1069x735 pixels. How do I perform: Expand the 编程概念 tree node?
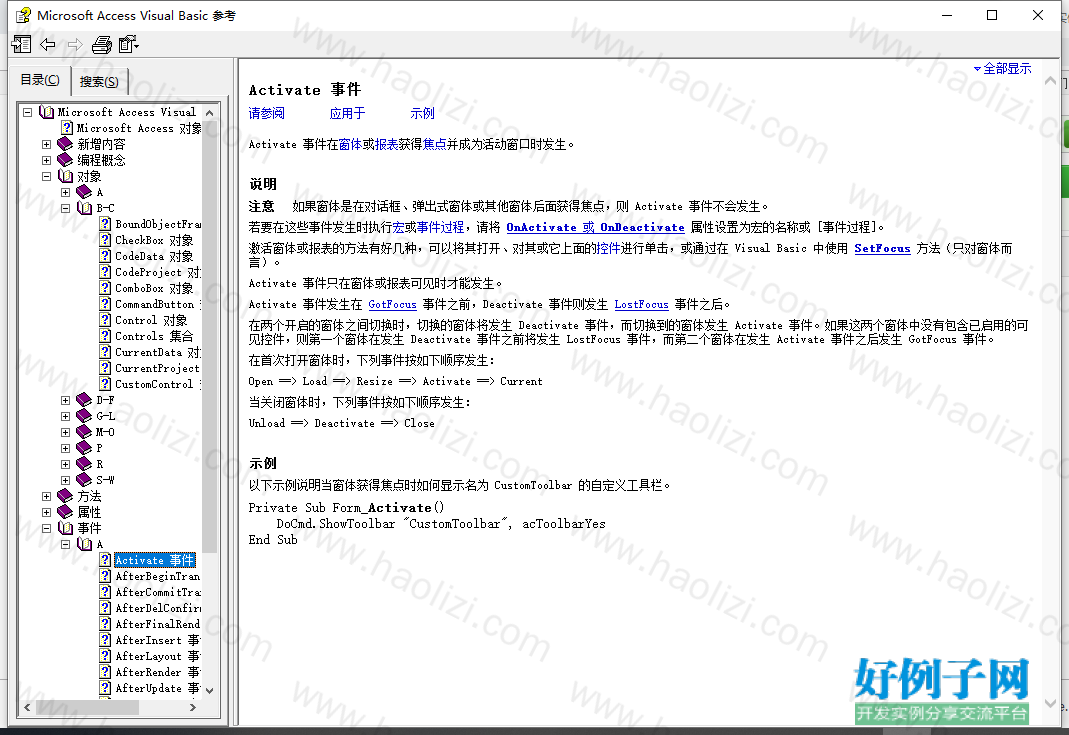coord(46,160)
